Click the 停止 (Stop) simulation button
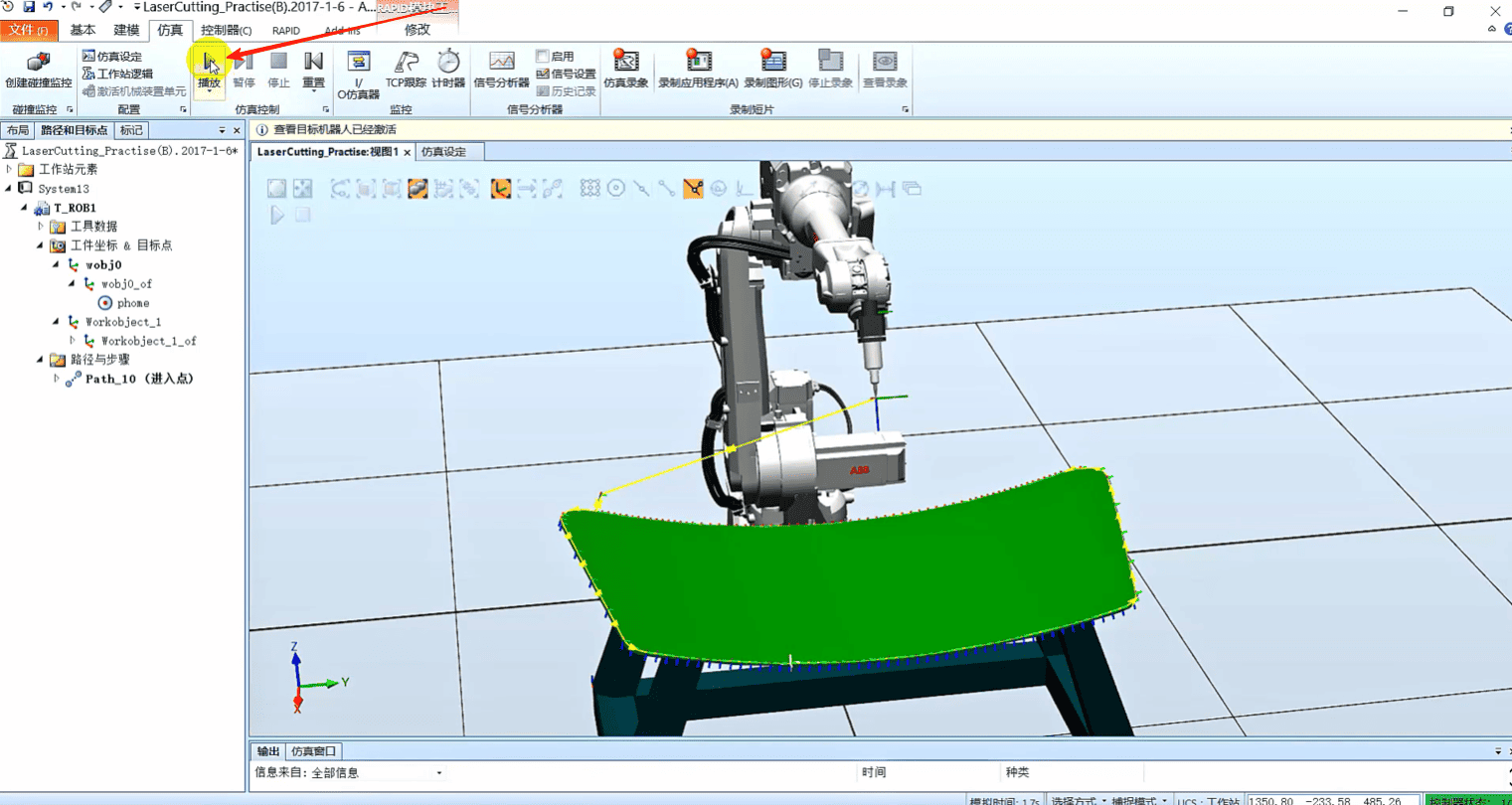This screenshot has width=1512, height=805. click(x=278, y=70)
